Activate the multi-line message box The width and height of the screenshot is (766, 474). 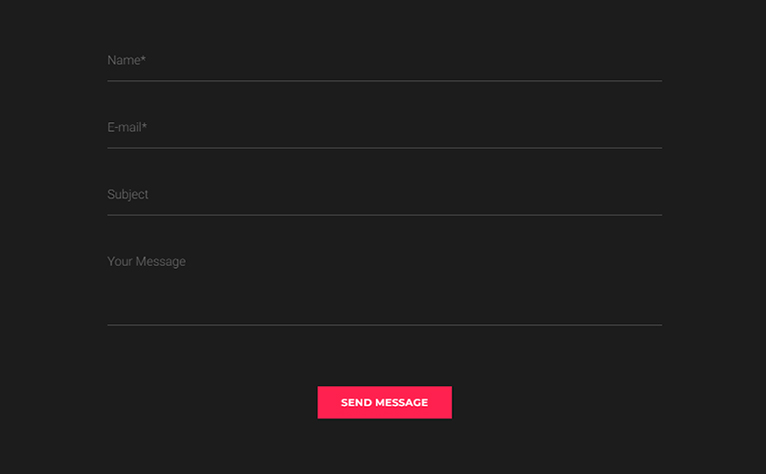click(x=384, y=285)
